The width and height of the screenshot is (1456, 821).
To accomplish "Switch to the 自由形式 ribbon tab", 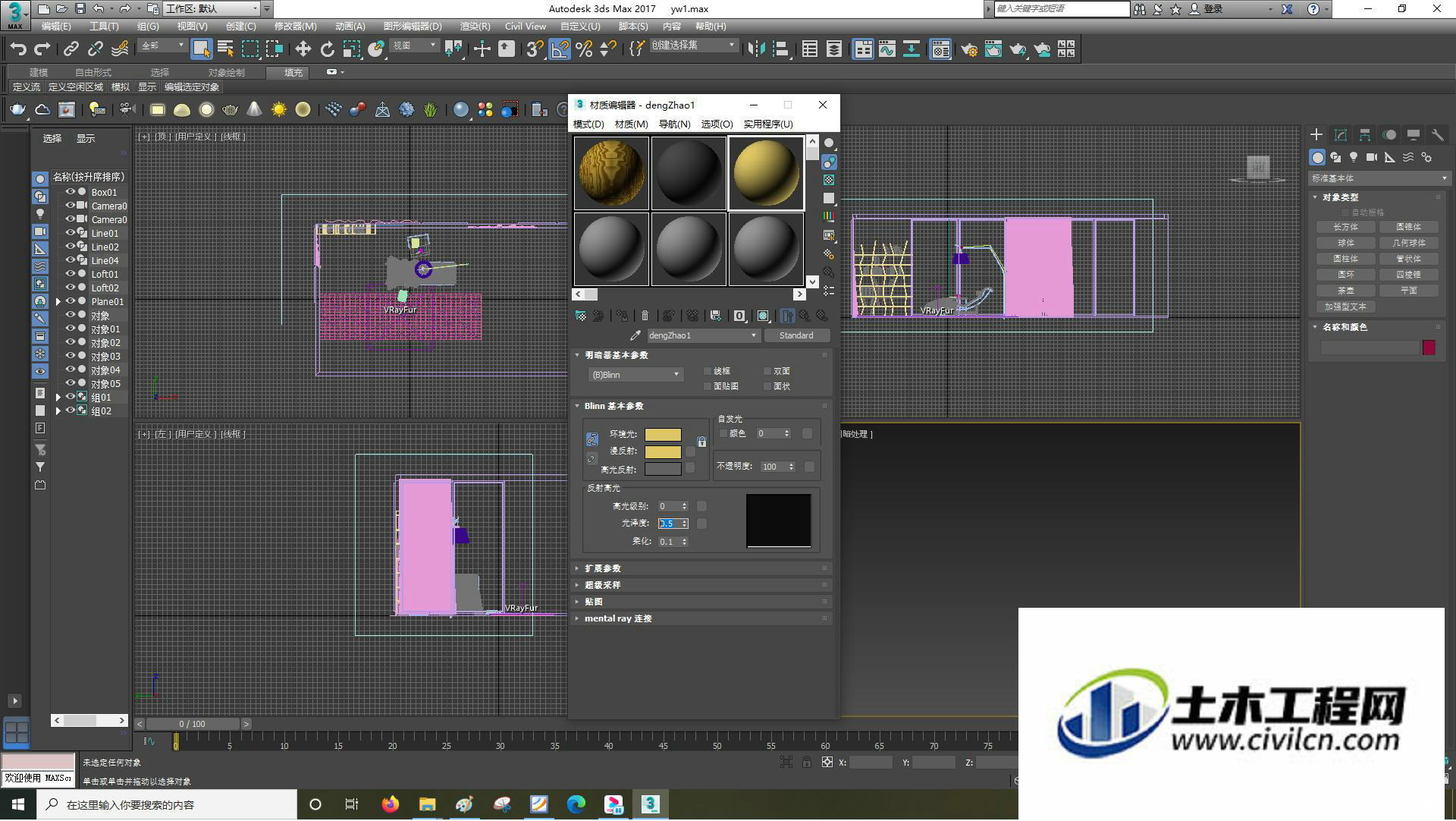I will 93,72.
